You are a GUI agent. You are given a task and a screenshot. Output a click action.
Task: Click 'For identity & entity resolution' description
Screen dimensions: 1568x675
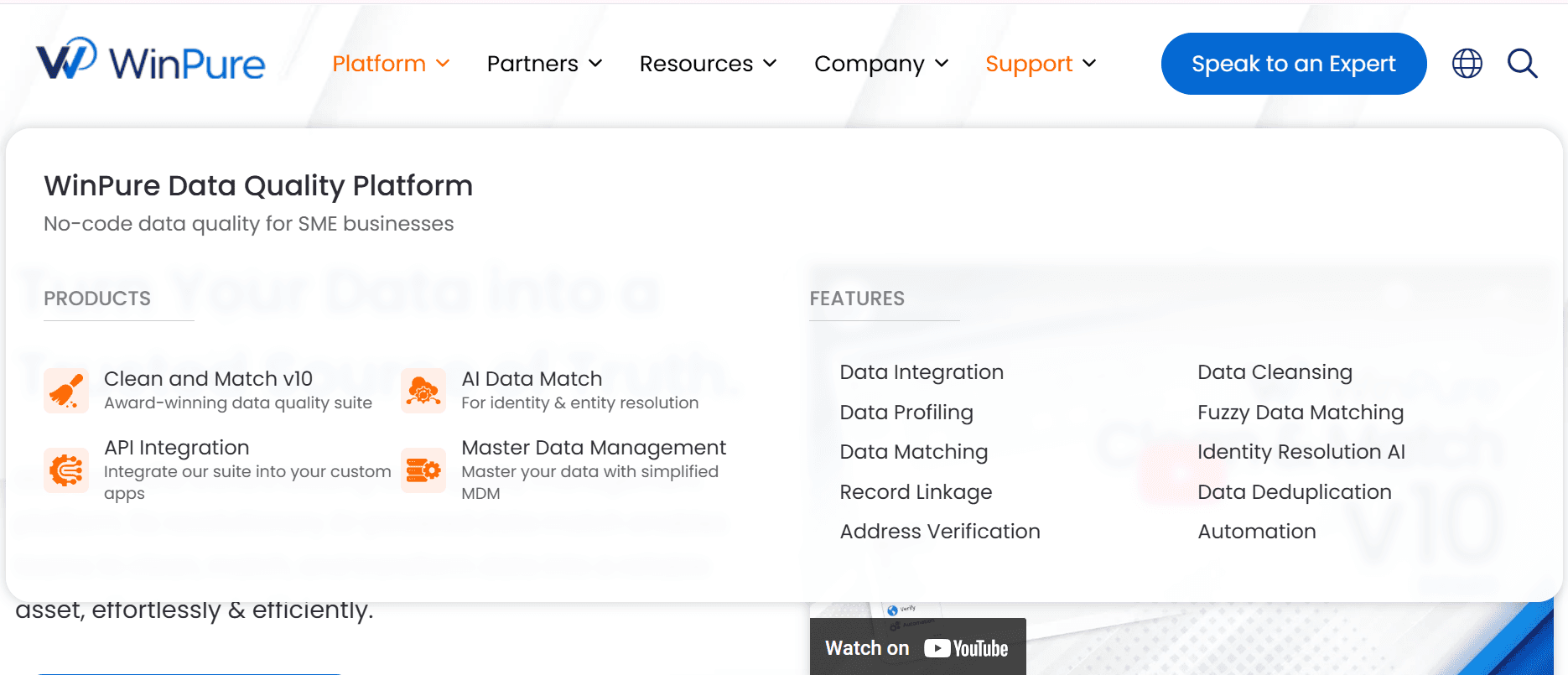tap(580, 403)
